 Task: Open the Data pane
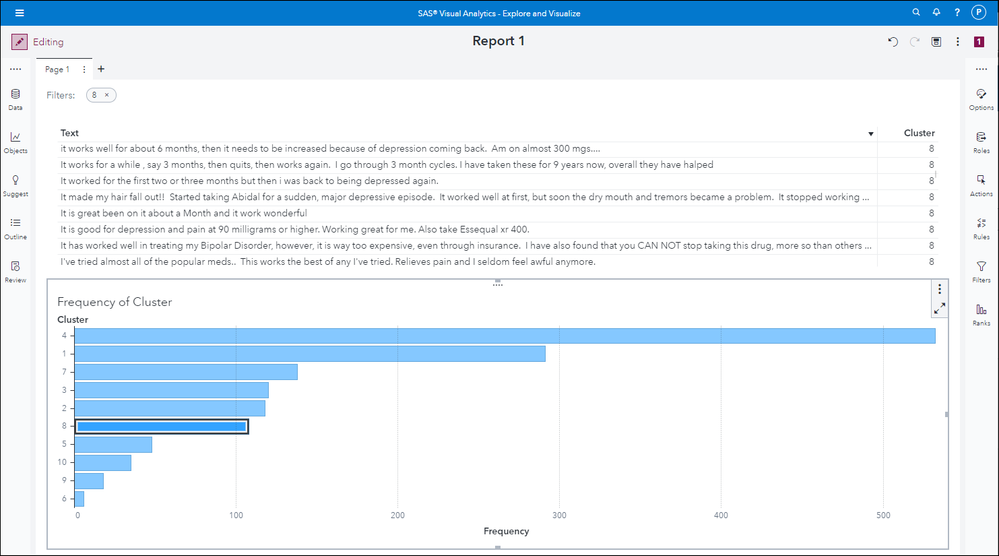(15, 99)
